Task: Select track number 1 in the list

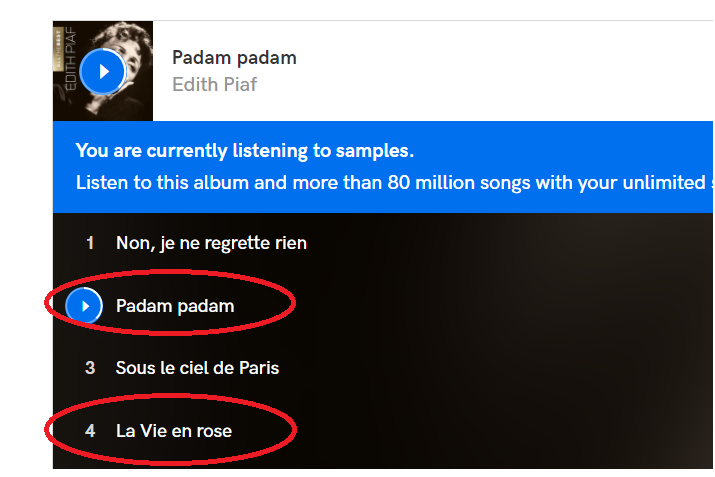Action: [90, 243]
